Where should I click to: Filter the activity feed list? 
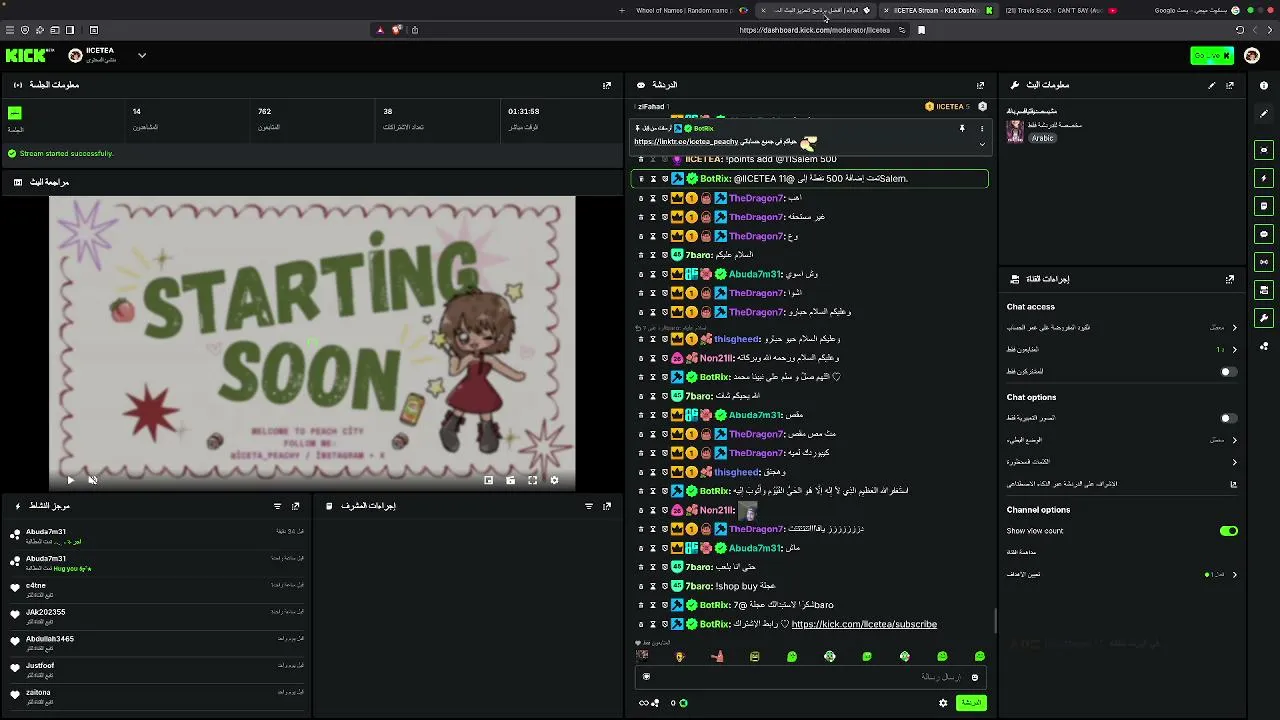(277, 506)
